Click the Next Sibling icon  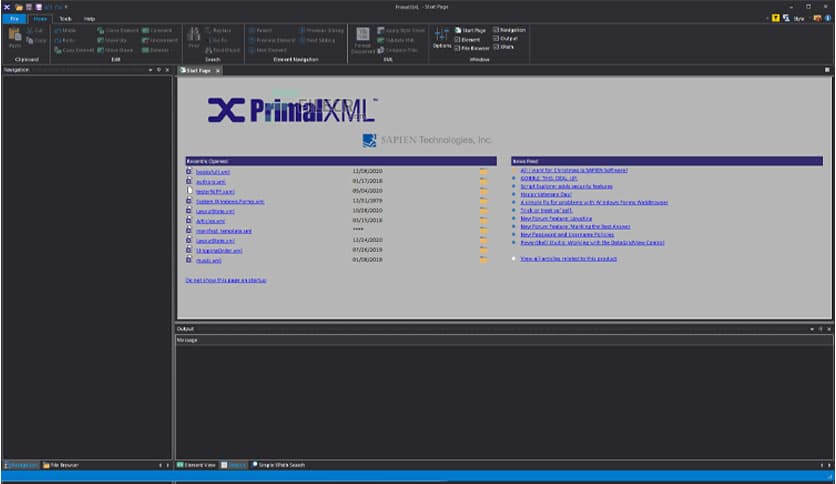pos(302,41)
